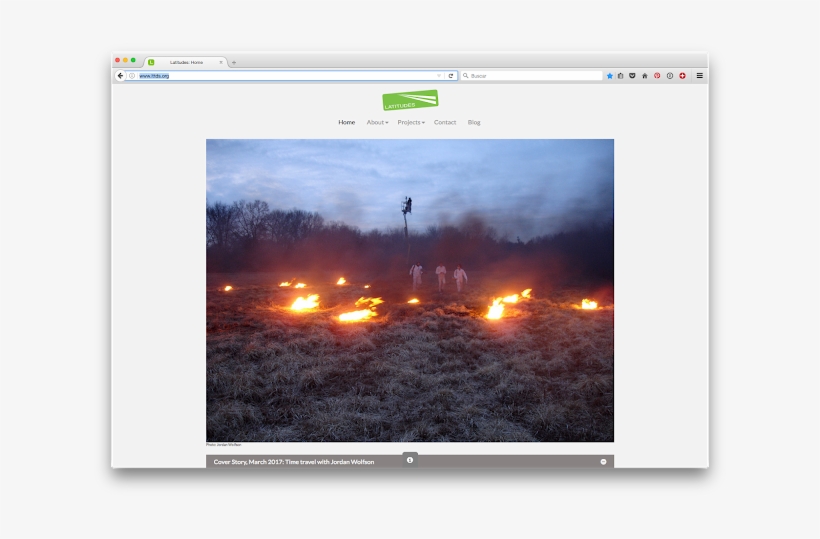This screenshot has width=820, height=539.
Task: Expand the Projects dropdown menu
Action: (410, 123)
